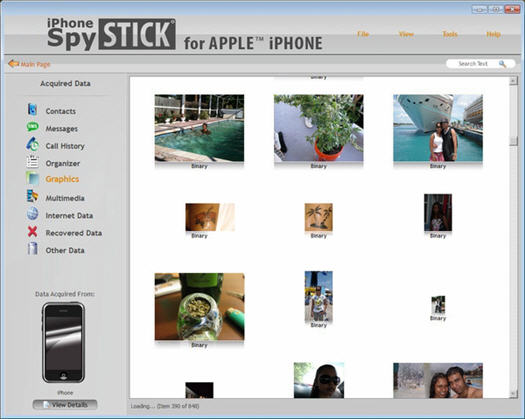Click the vertical scrollbar thumb
The width and height of the screenshot is (525, 419).
tap(513, 141)
